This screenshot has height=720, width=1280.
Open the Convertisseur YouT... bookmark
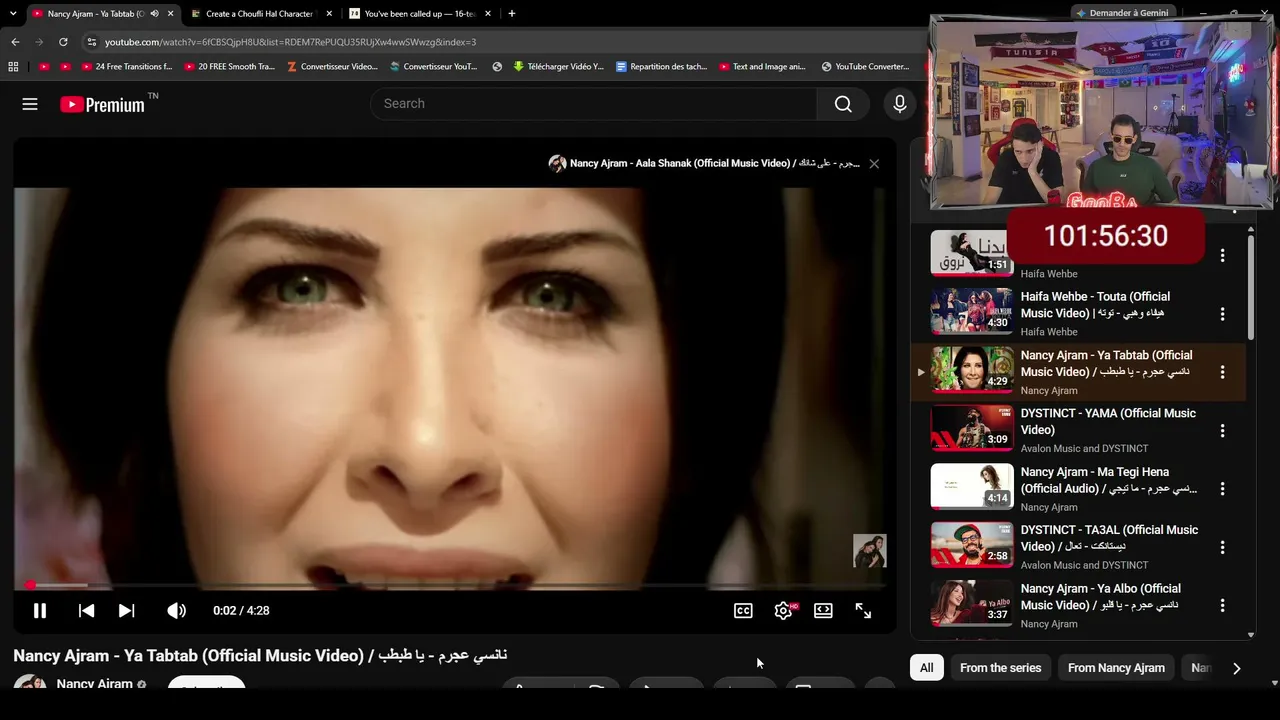[434, 67]
